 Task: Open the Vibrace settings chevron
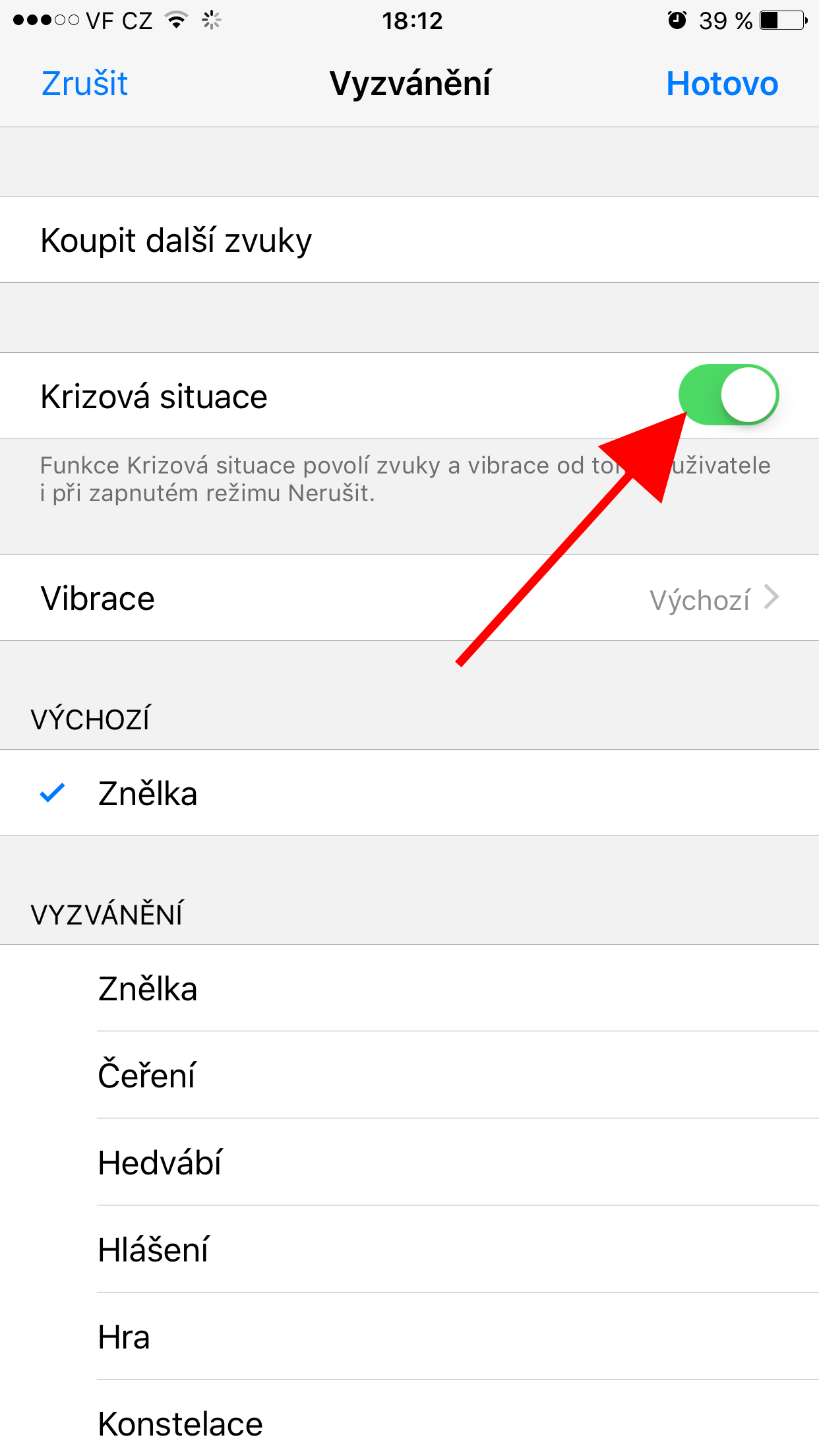point(772,597)
